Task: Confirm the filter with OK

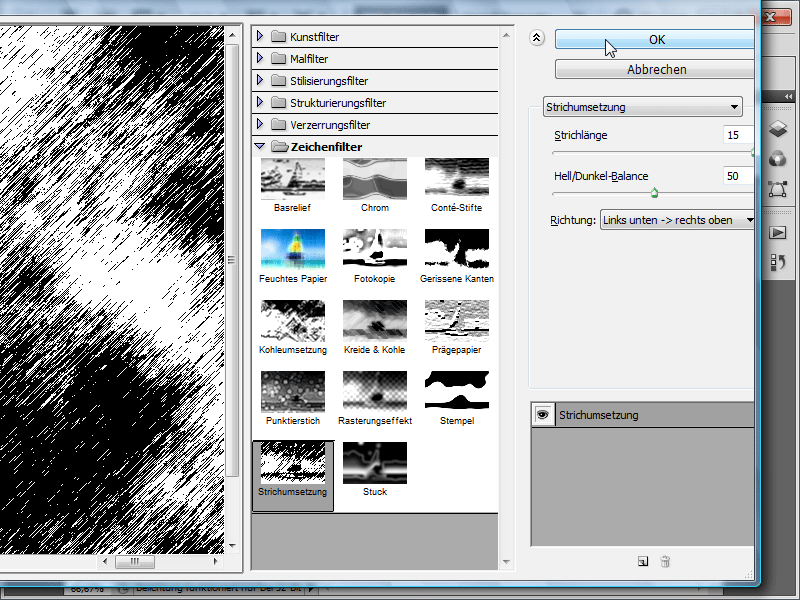Action: [x=654, y=39]
